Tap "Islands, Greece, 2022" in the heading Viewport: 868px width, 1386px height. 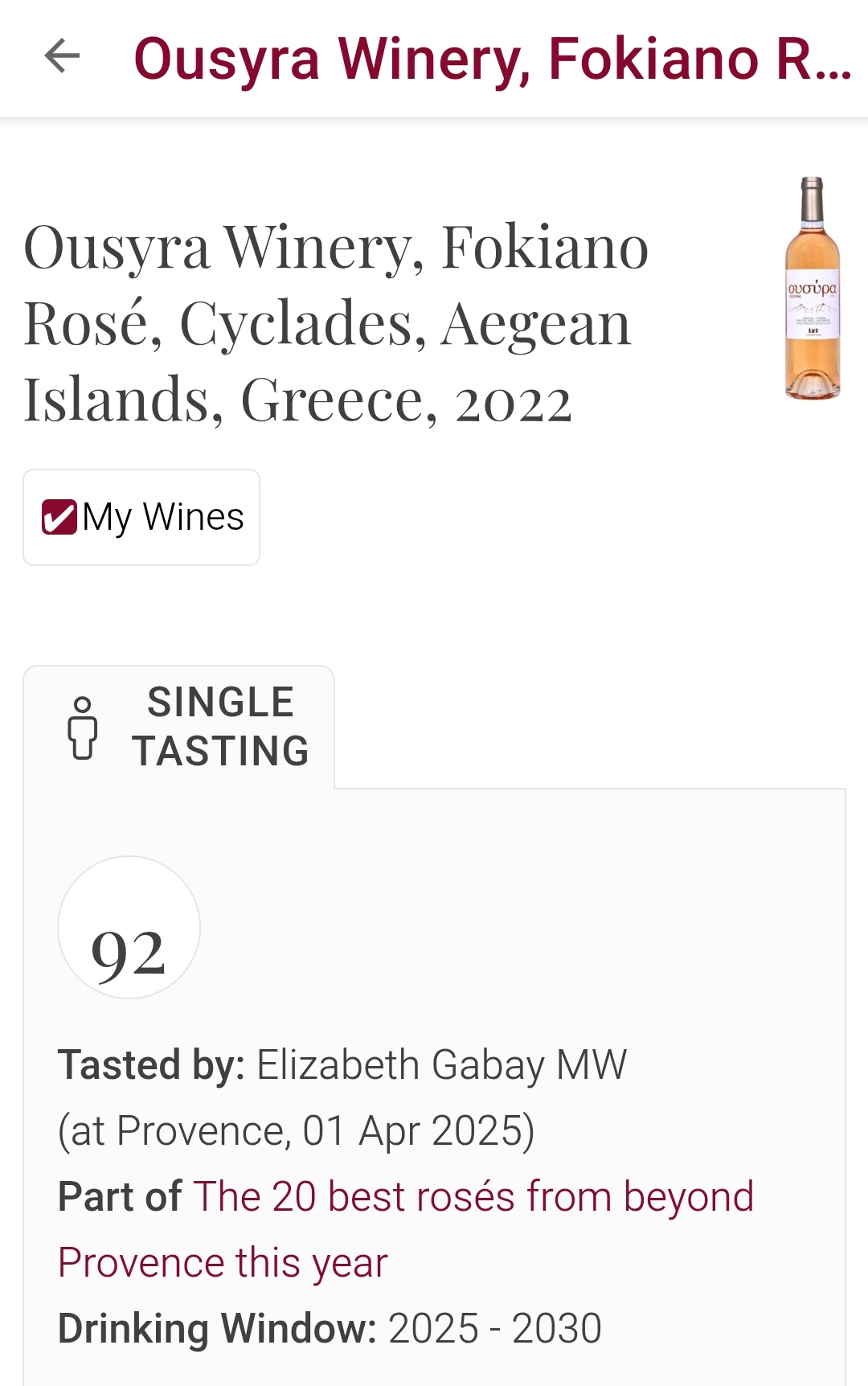click(x=297, y=400)
